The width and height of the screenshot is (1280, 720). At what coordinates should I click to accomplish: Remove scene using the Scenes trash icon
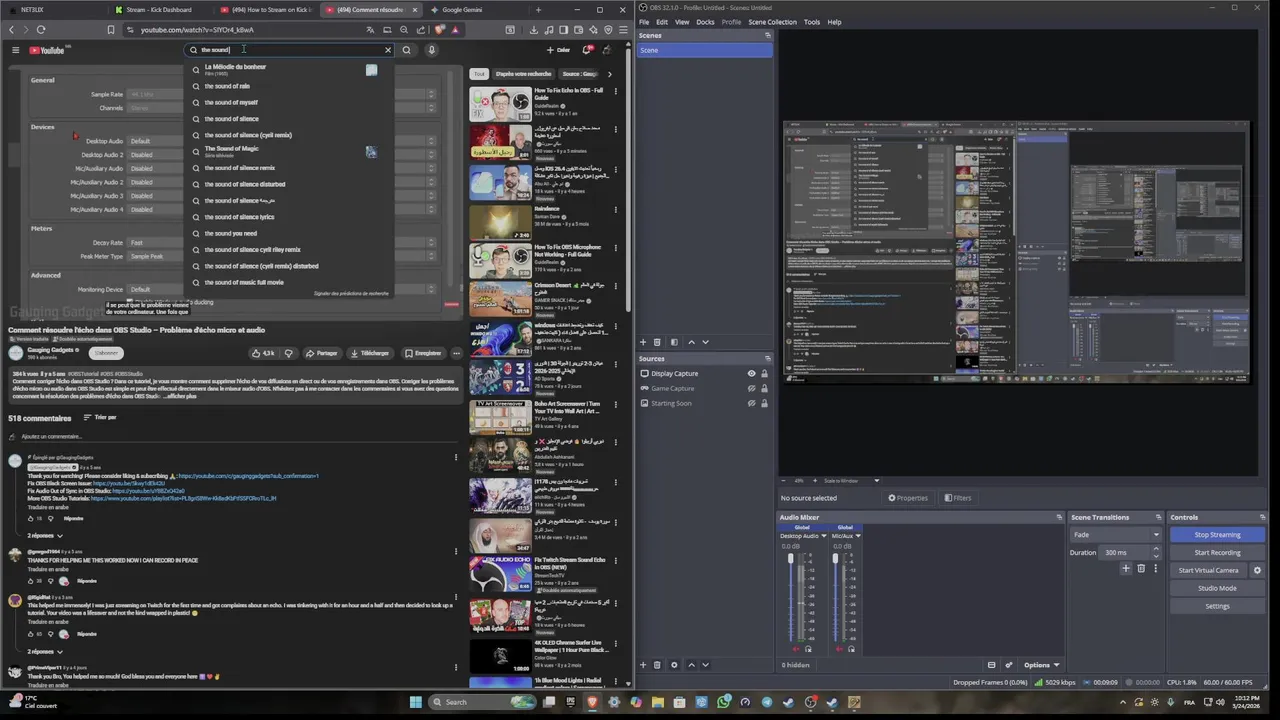coord(657,342)
